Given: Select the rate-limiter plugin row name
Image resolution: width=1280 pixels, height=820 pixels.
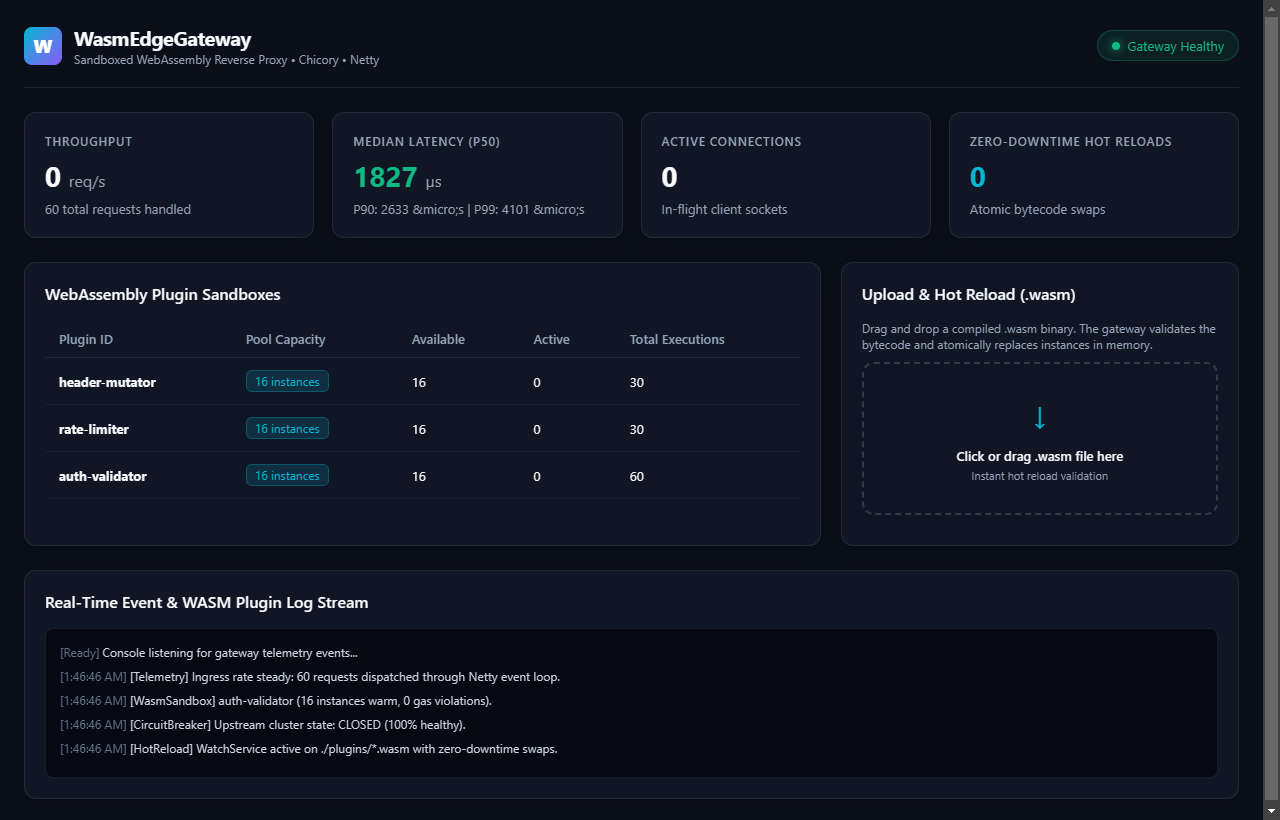Looking at the screenshot, I should click(94, 429).
